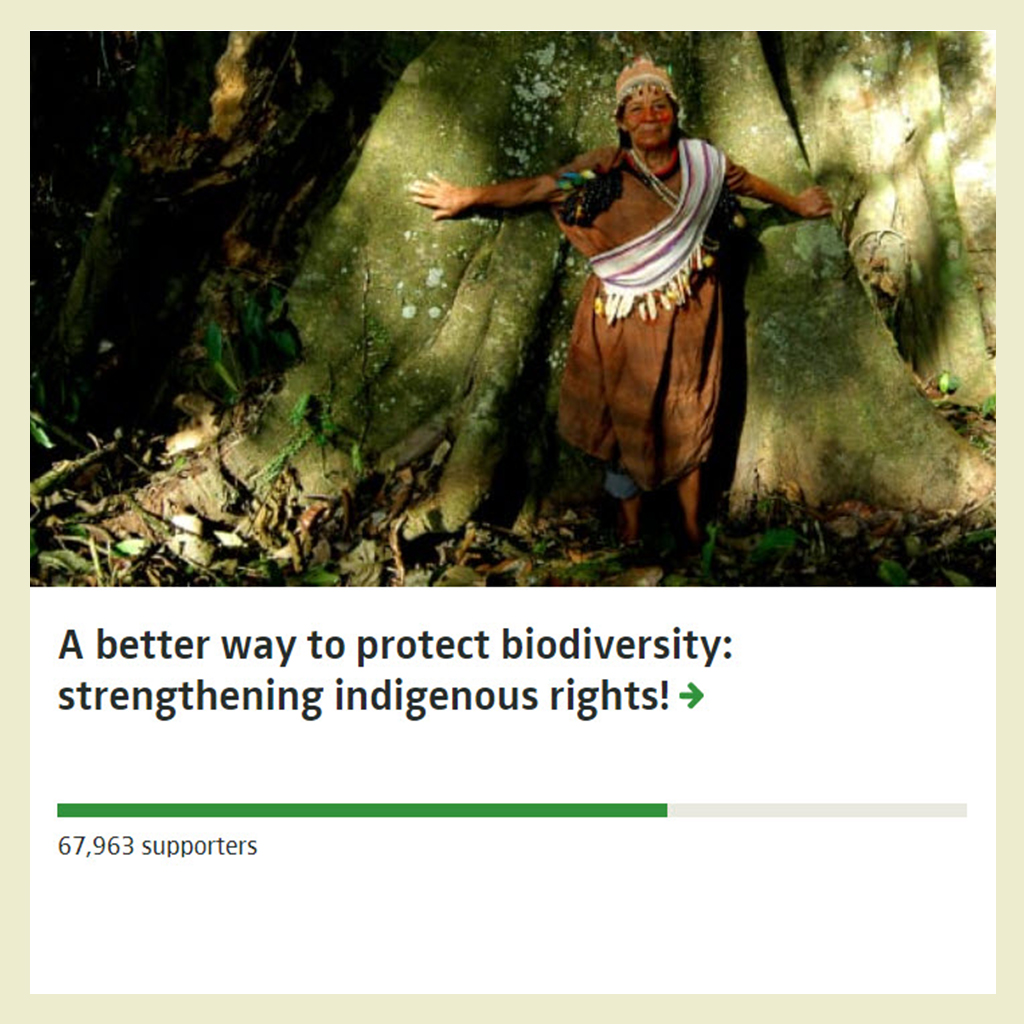Click "strengthening indigenous rights!" headline text
The height and width of the screenshot is (1024, 1024).
(363, 697)
